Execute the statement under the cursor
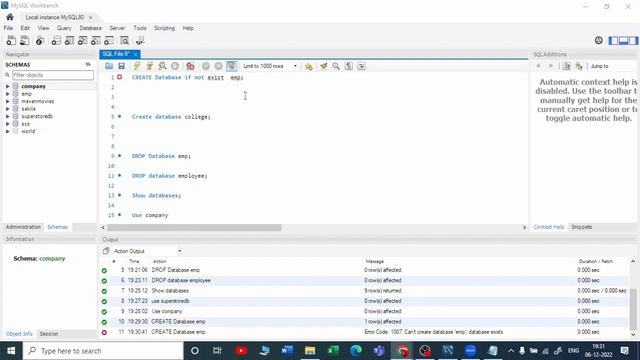 tap(149, 66)
